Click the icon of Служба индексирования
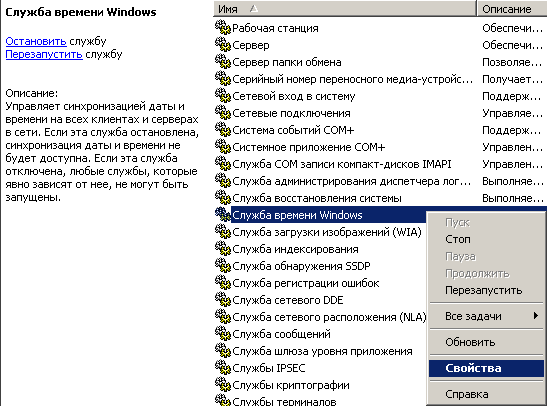Image resolution: width=547 pixels, height=406 pixels. pyautogui.click(x=223, y=249)
